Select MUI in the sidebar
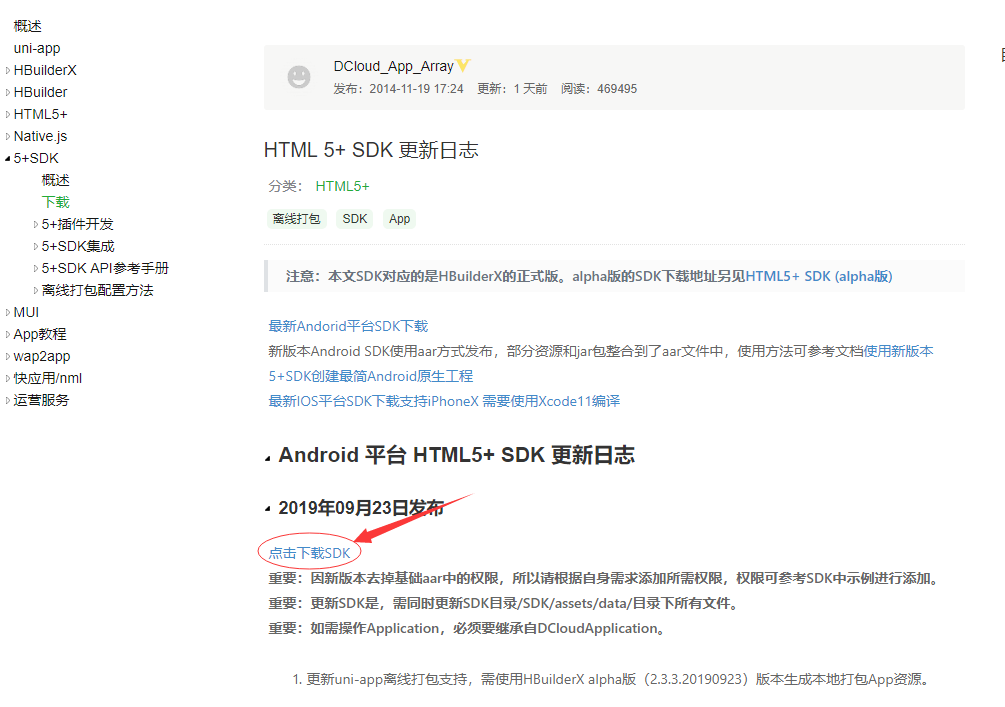The image size is (1005, 707). pyautogui.click(x=26, y=312)
